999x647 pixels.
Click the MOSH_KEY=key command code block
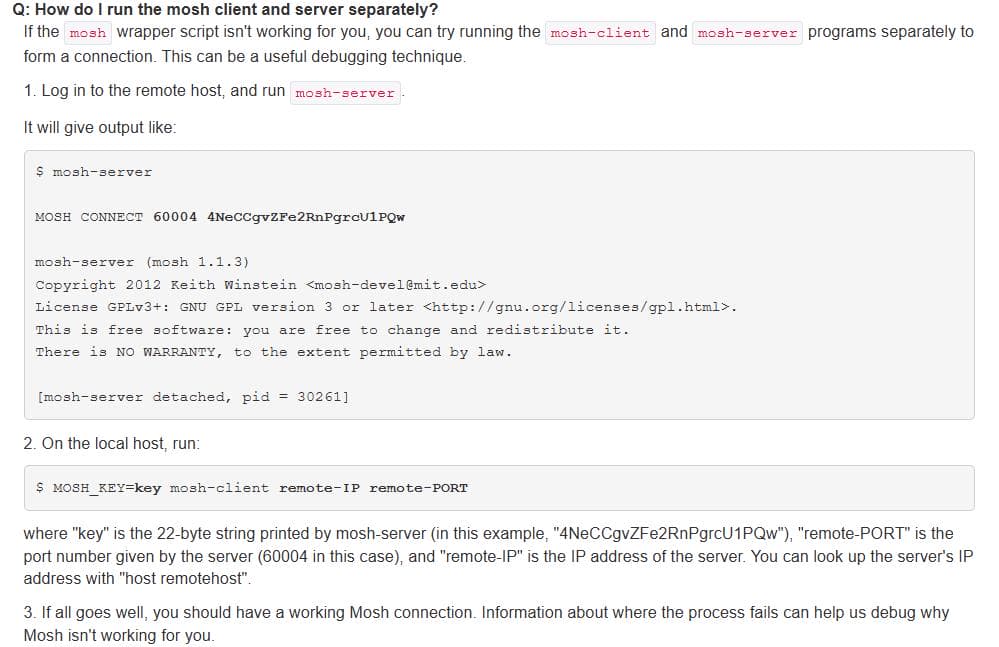coord(499,488)
